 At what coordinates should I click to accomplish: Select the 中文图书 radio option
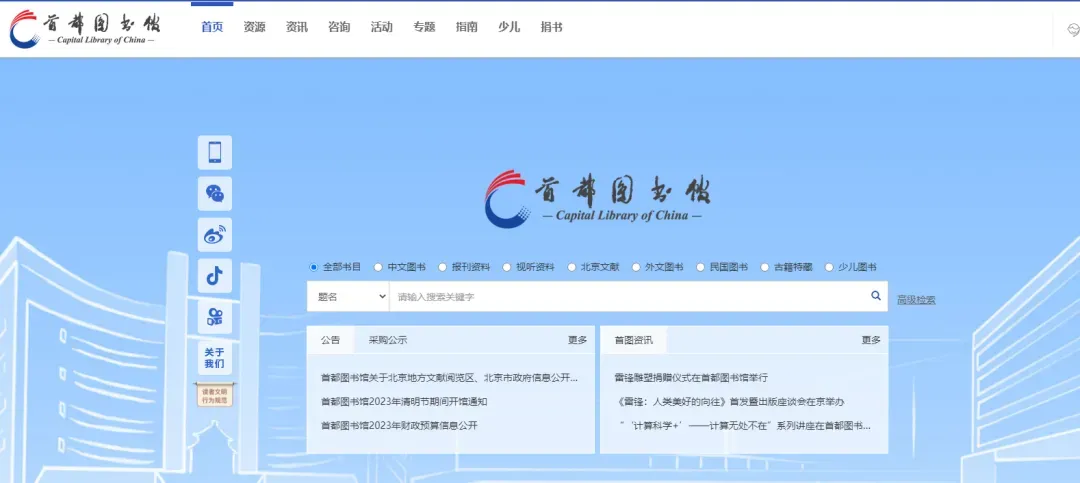coord(379,267)
